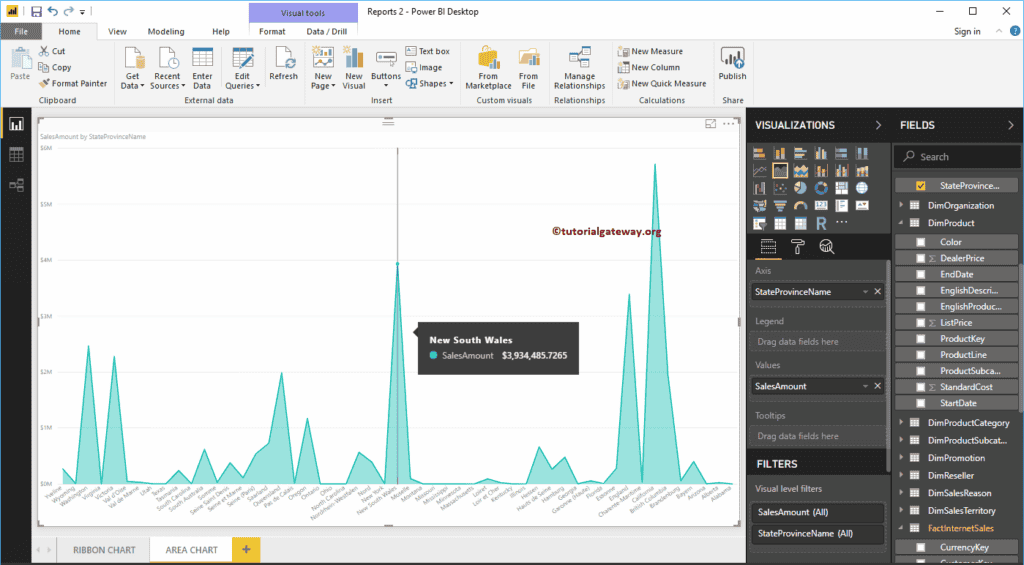Open the File menu
Image resolution: width=1024 pixels, height=565 pixels.
point(21,31)
